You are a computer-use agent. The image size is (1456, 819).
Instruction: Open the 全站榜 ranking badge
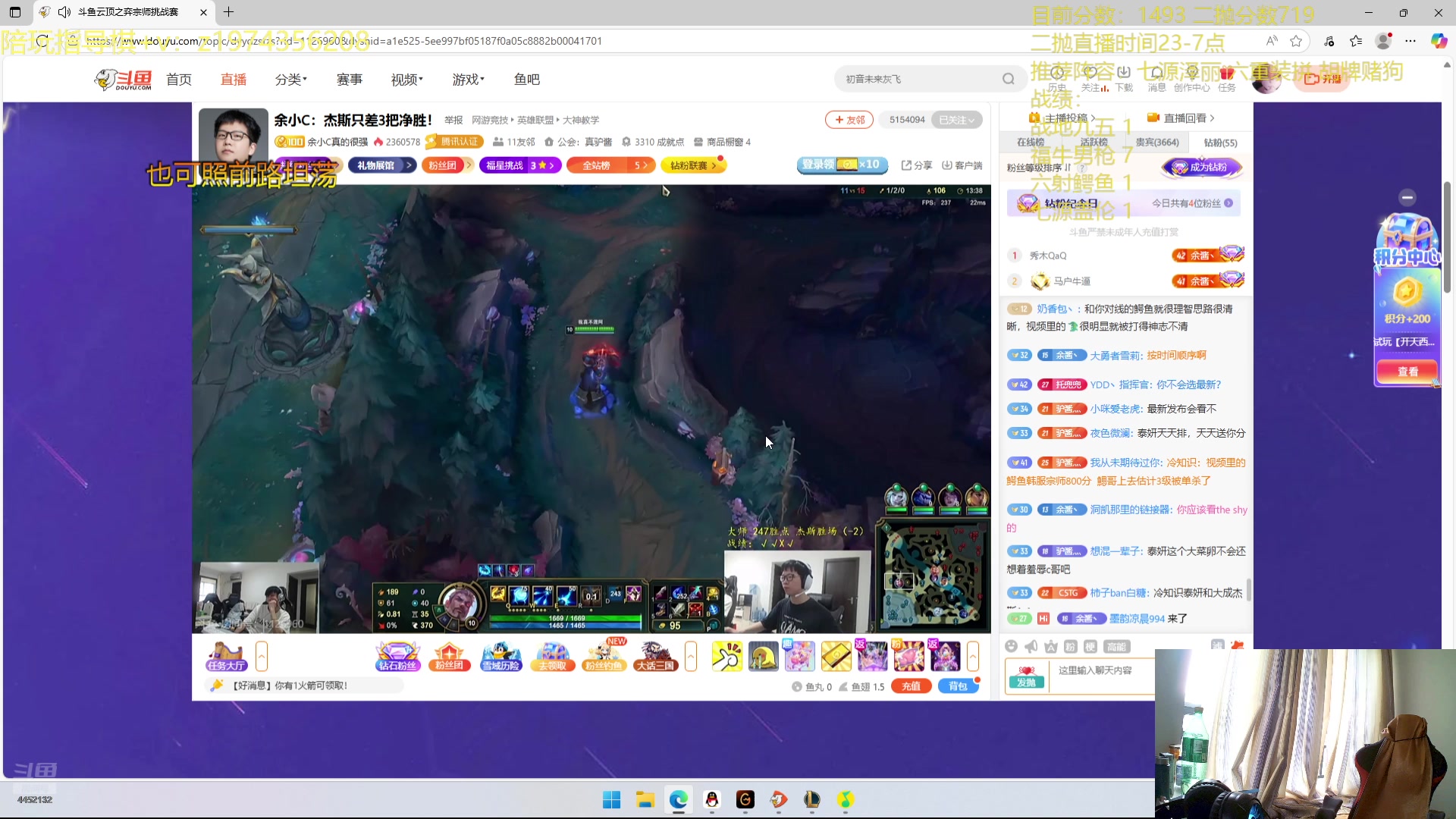point(610,165)
